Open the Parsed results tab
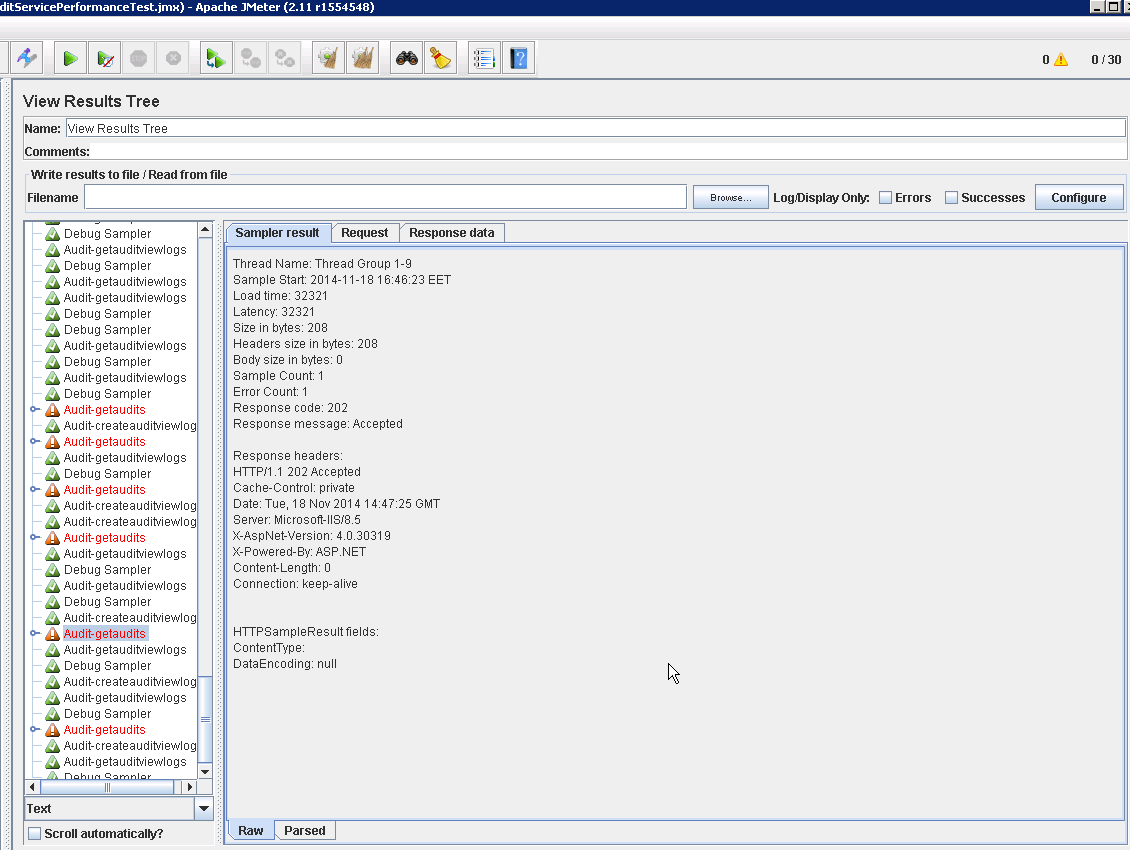This screenshot has height=850, width=1130. (305, 830)
